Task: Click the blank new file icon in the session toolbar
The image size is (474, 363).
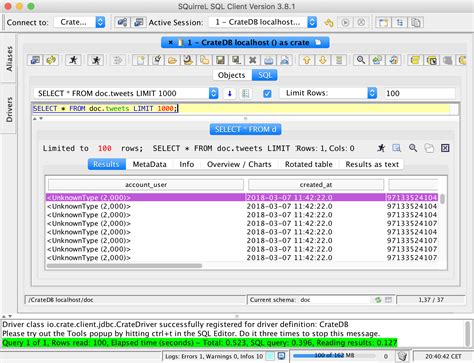Action: [140, 60]
